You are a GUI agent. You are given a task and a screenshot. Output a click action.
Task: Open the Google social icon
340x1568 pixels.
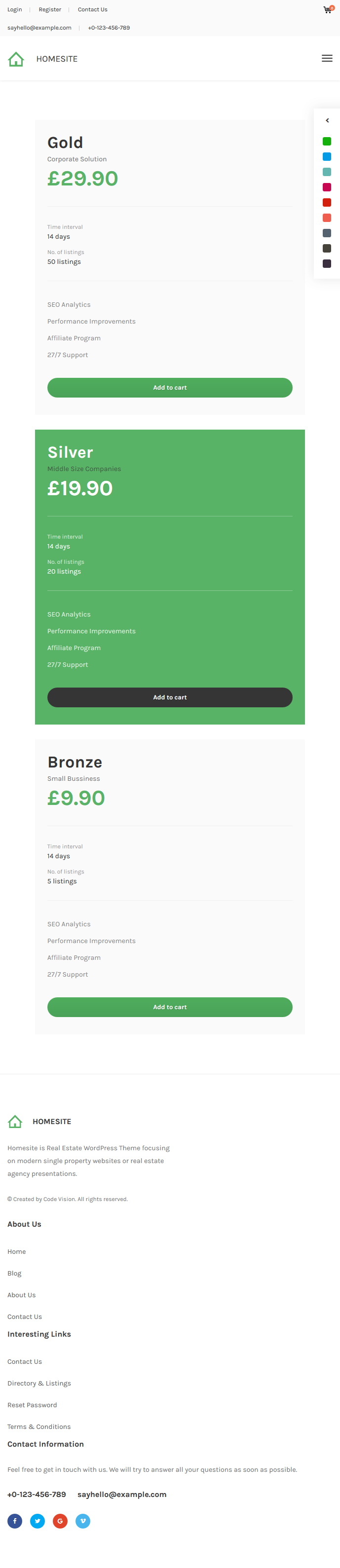(x=60, y=1521)
